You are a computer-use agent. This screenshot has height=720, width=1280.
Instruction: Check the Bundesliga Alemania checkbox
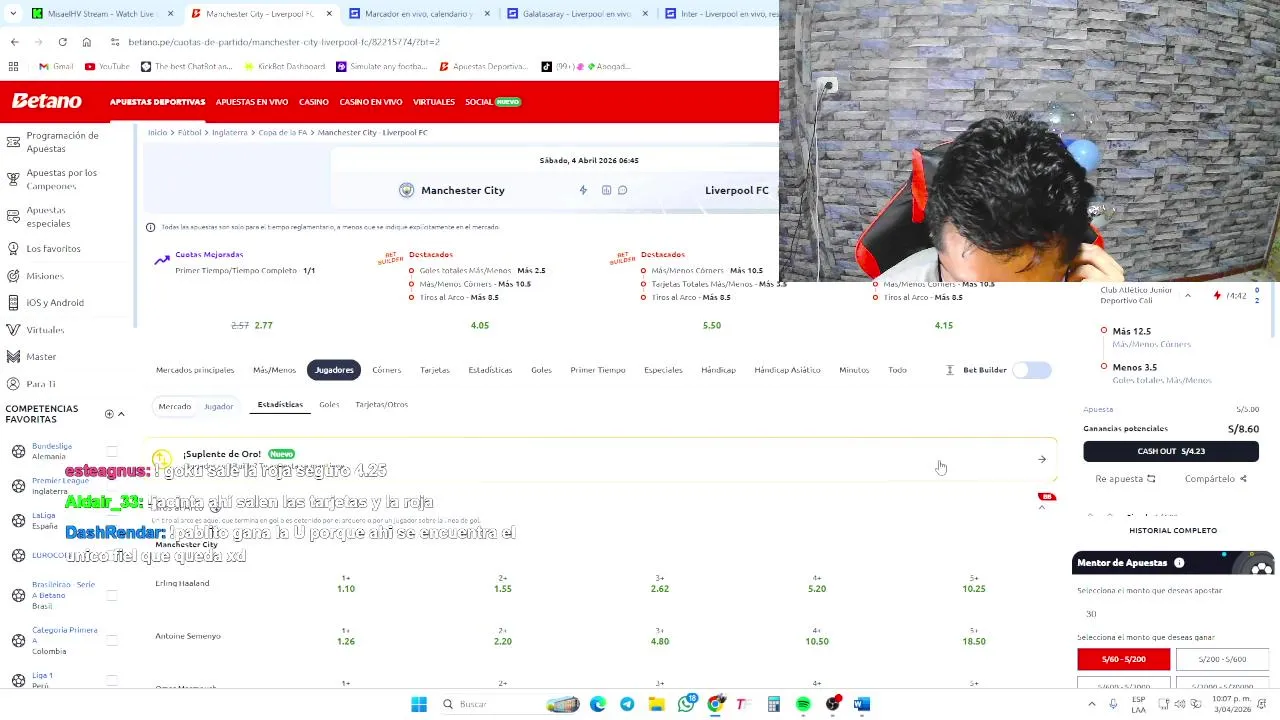click(112, 452)
